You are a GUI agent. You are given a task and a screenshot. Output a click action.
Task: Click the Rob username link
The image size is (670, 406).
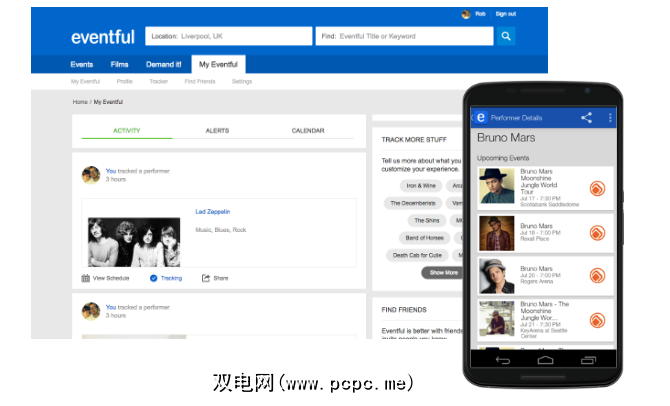coord(480,14)
